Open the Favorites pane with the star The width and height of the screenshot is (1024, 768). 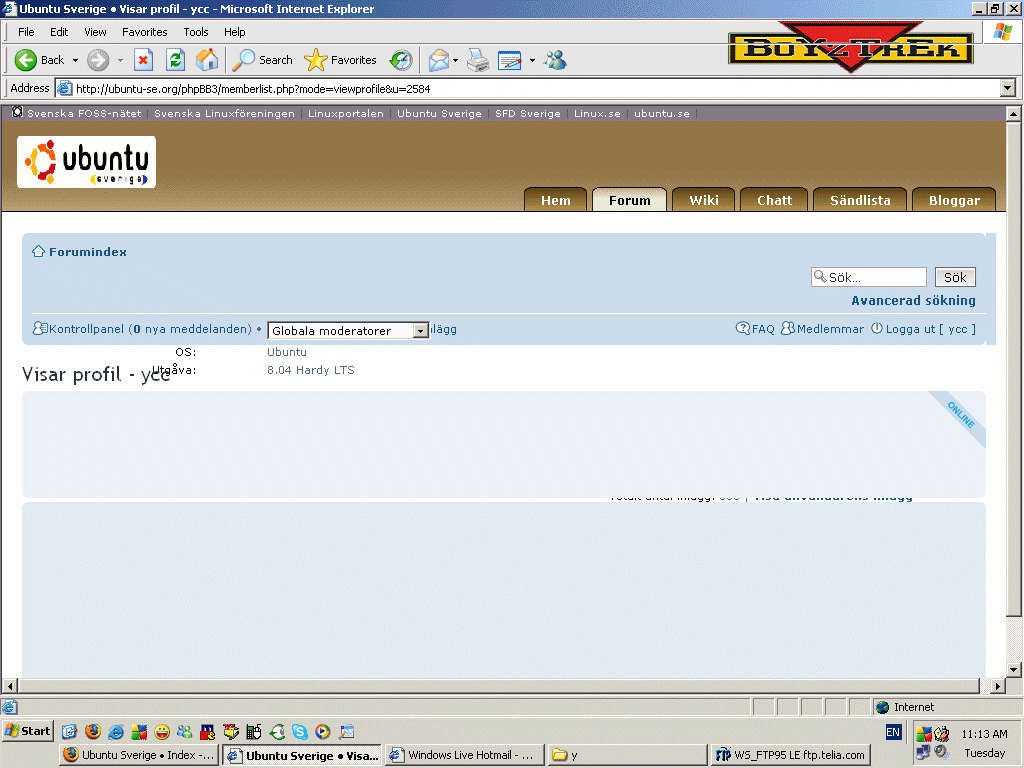tap(340, 60)
